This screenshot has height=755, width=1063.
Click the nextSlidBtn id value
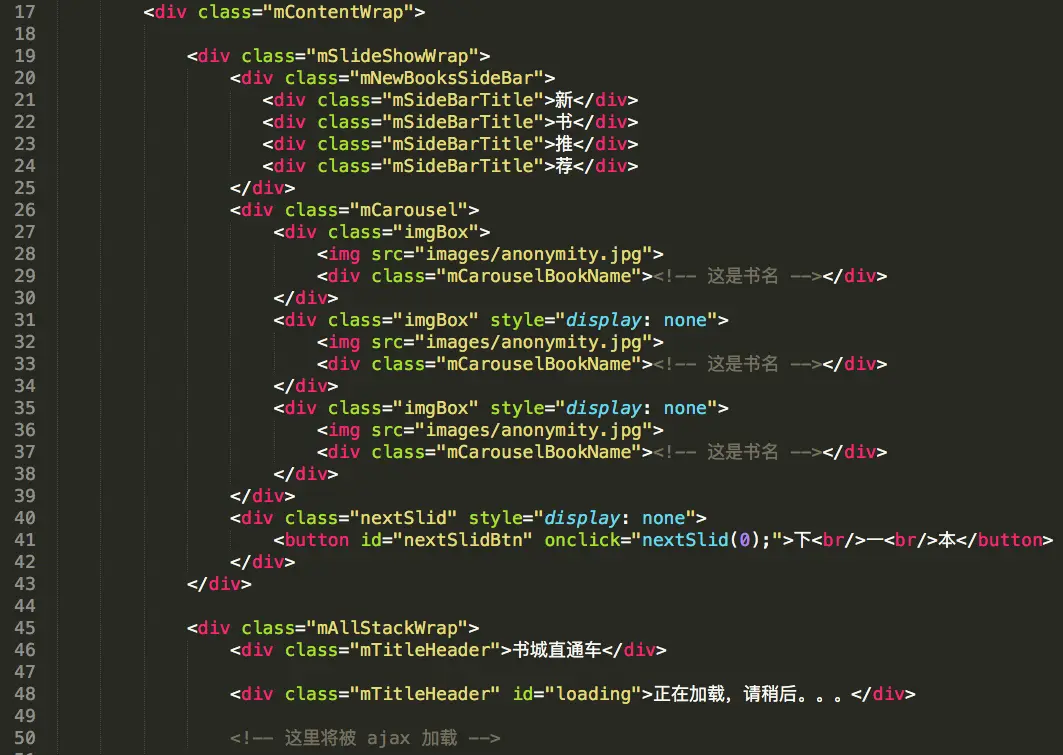coord(463,540)
